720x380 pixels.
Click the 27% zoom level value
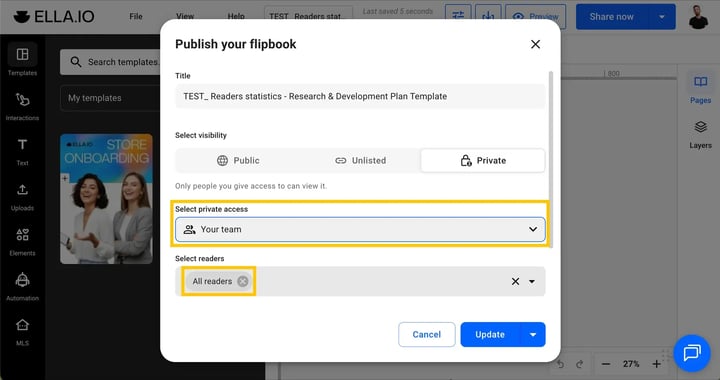point(631,364)
